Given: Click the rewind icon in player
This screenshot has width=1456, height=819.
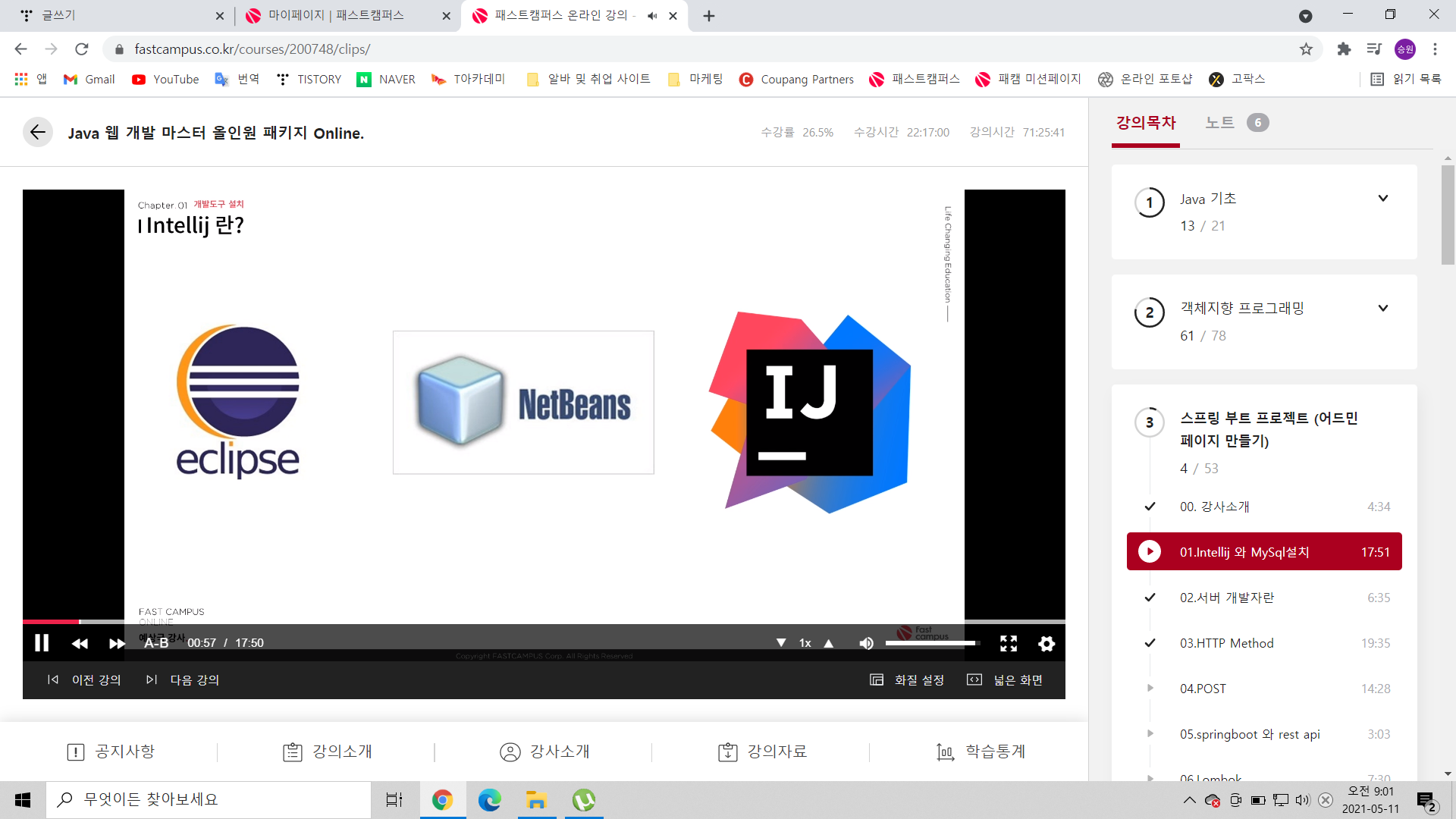Looking at the screenshot, I should pos(80,644).
